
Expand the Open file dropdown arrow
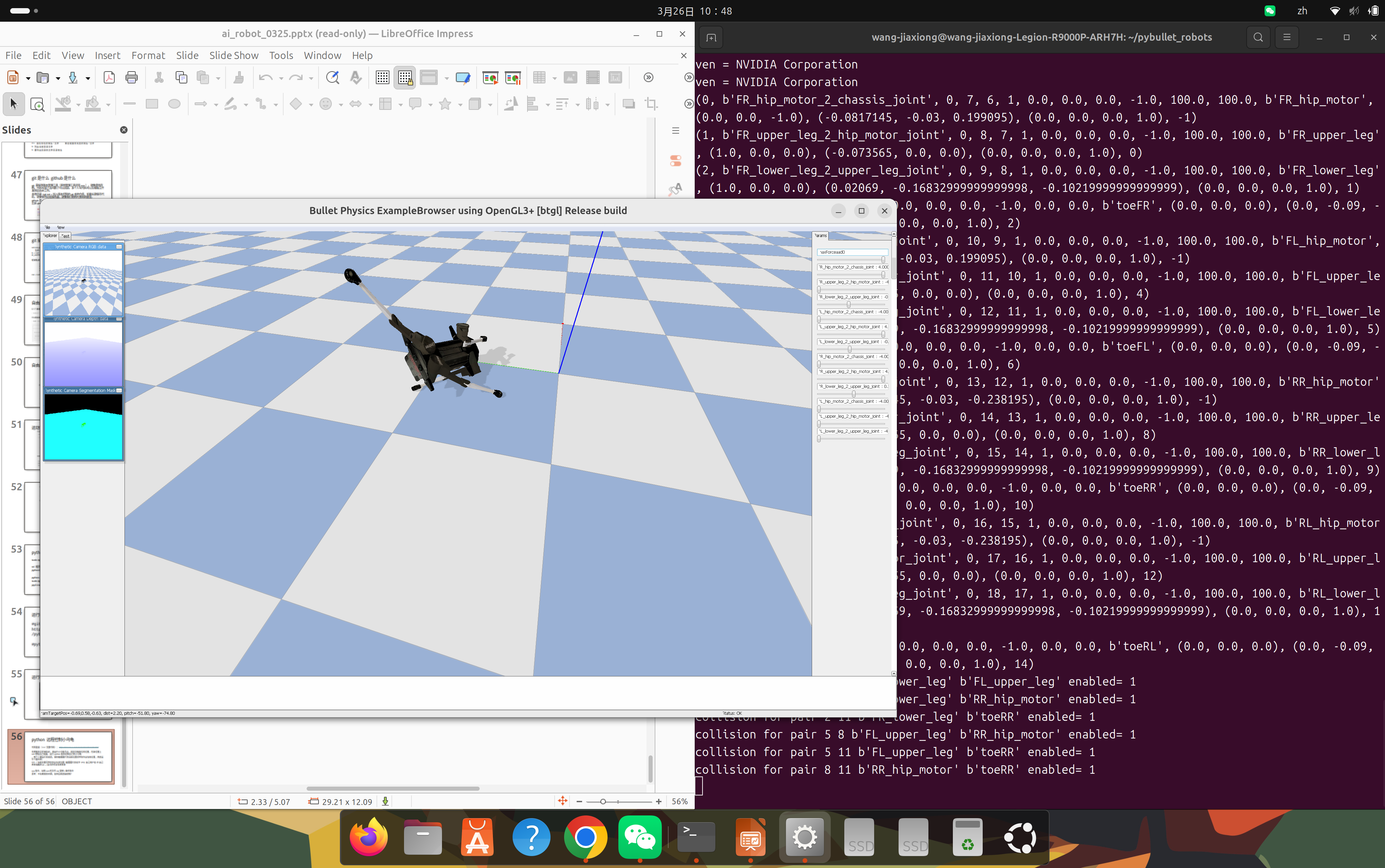pos(57,78)
